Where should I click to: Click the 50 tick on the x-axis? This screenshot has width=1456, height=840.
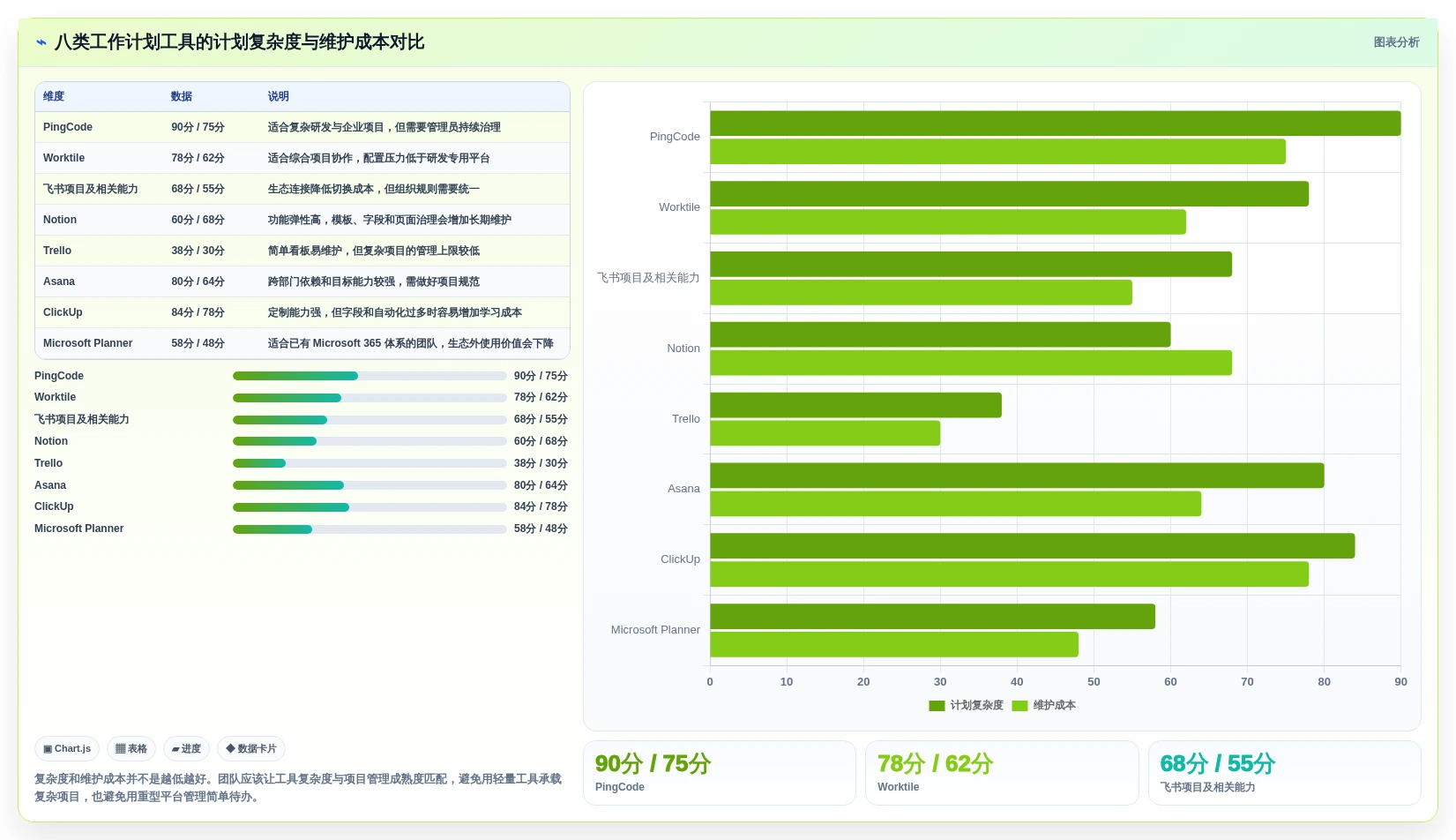coord(1094,682)
